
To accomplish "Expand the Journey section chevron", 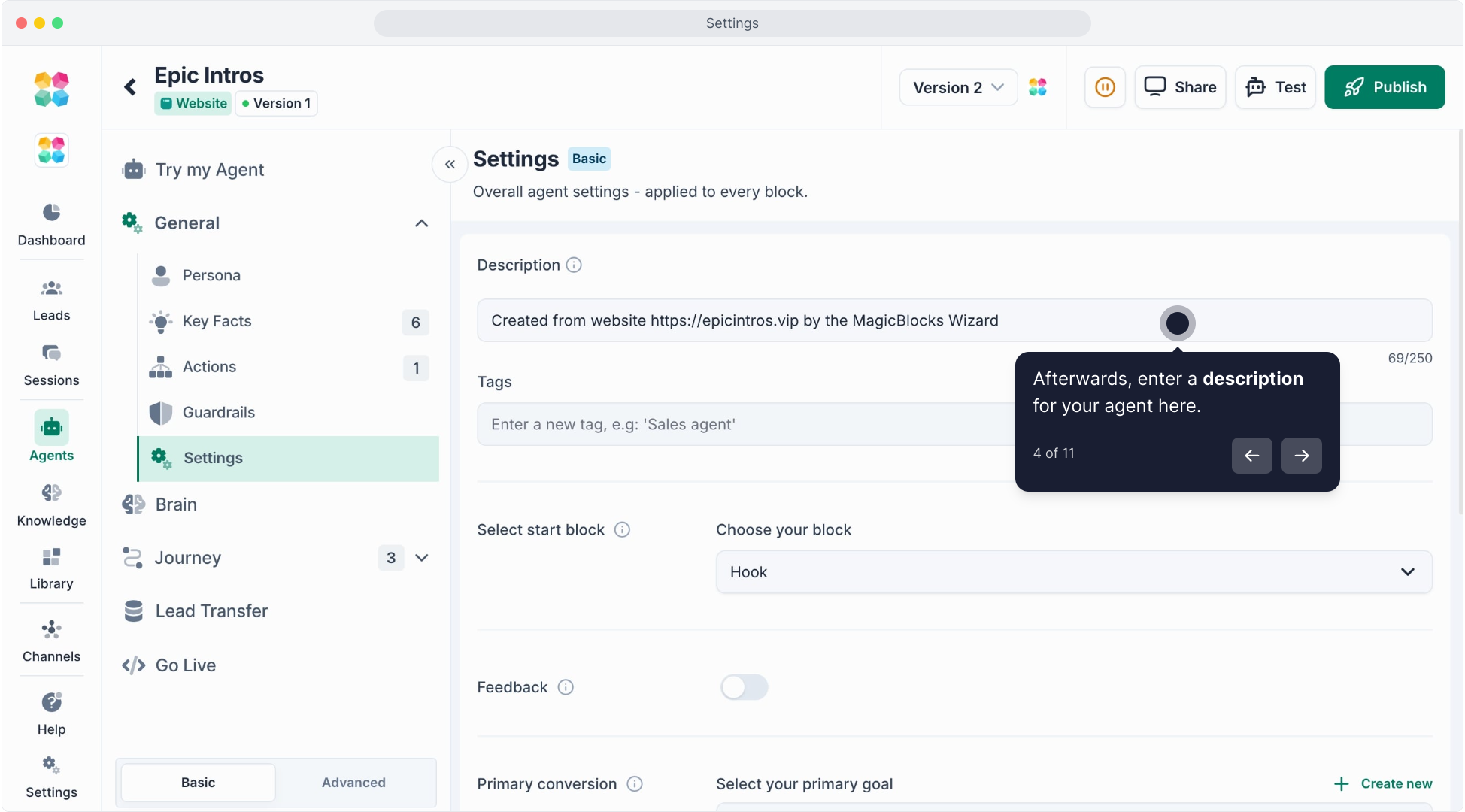I will [x=422, y=558].
